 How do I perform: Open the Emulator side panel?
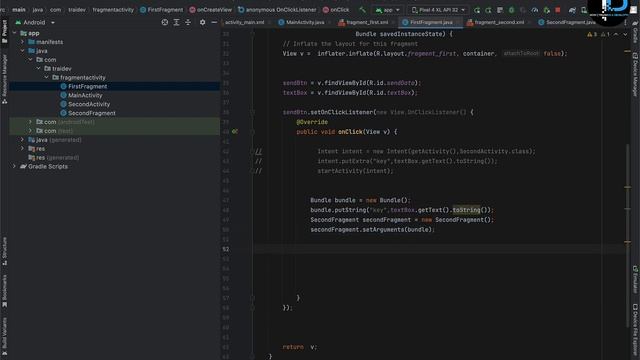(635, 279)
